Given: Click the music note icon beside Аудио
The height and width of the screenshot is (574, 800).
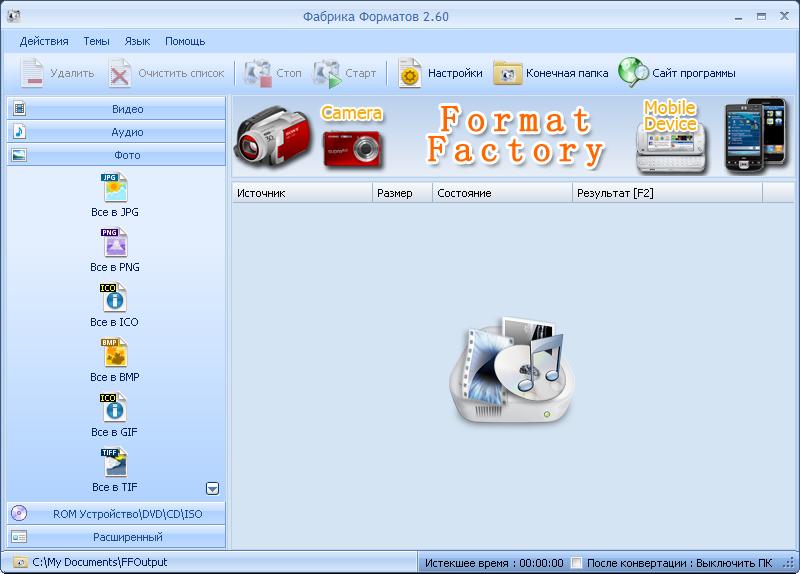Looking at the screenshot, I should (19, 132).
